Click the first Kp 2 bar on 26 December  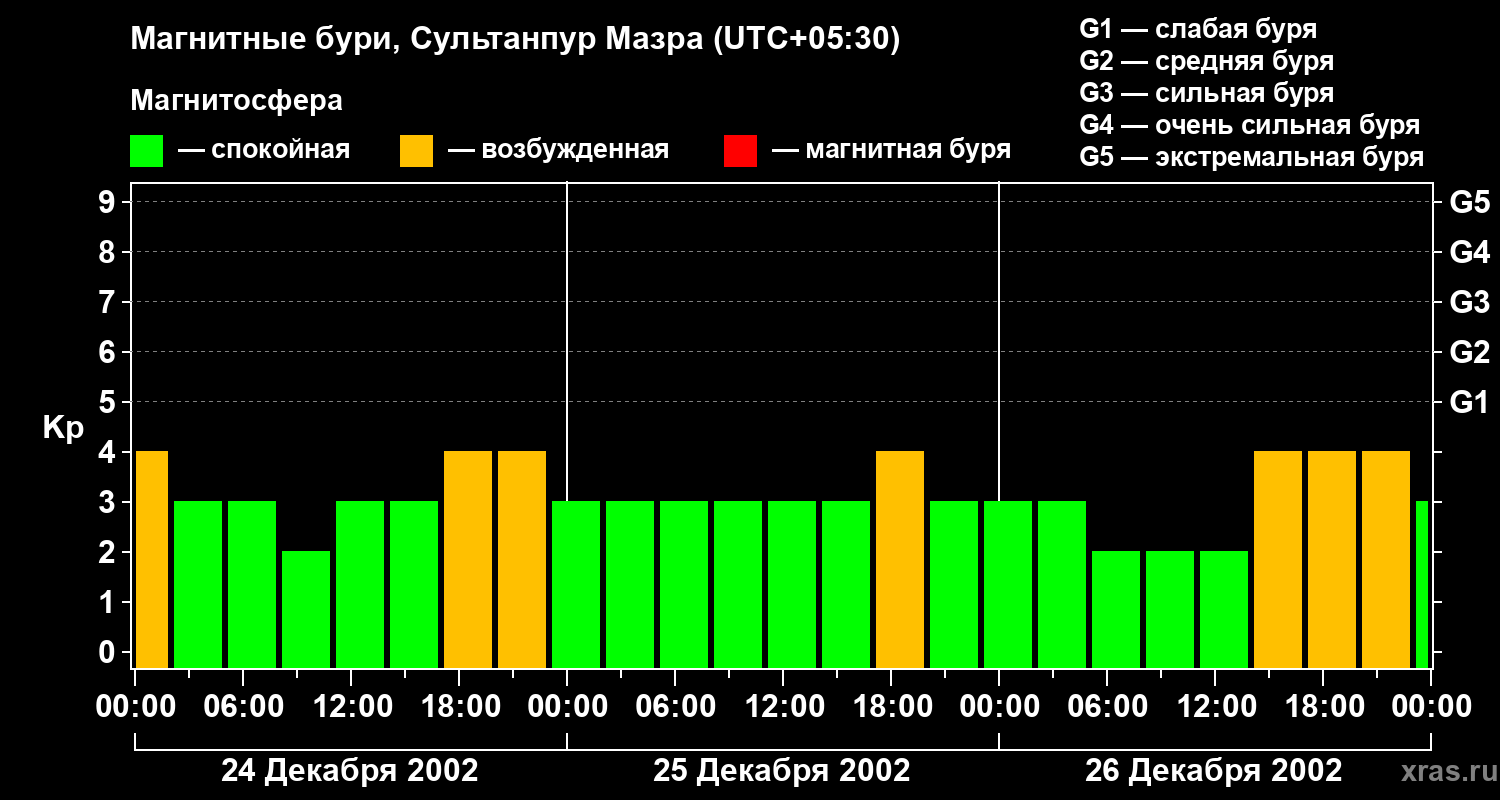[x=1116, y=609]
